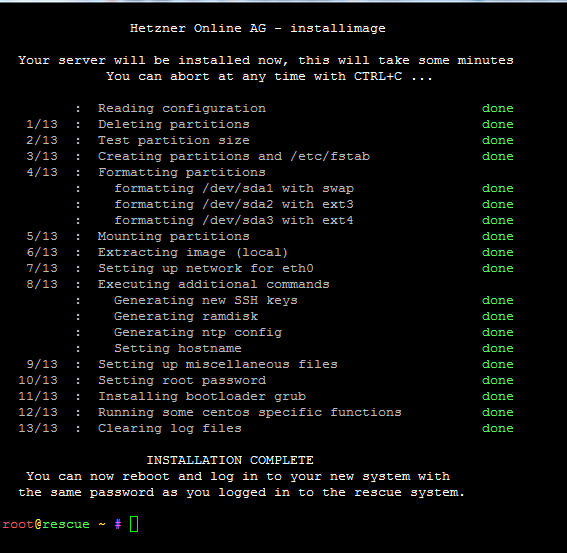Click 'done' status next to Deleting partitions
Viewport: 567px width, 553px height.
point(498,124)
